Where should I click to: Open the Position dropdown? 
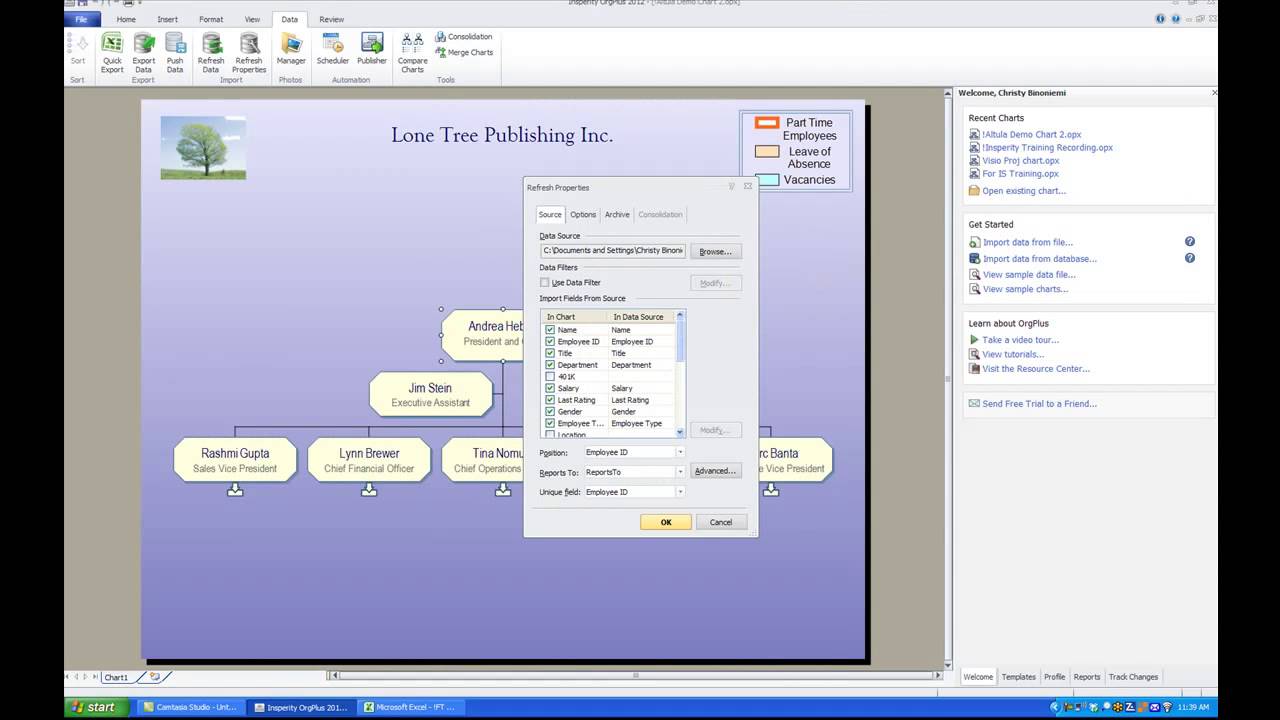tap(680, 452)
